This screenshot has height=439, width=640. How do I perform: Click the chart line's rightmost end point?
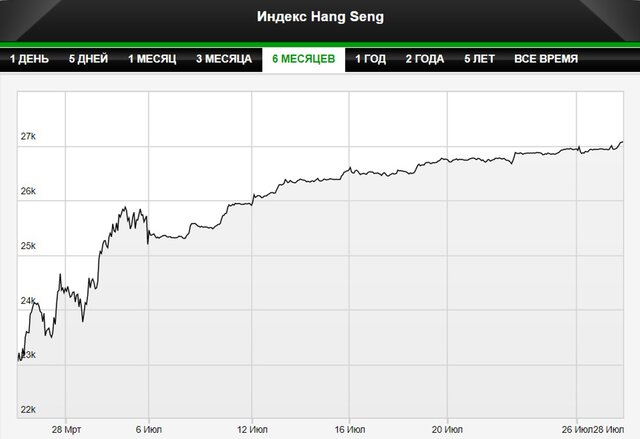coord(622,142)
